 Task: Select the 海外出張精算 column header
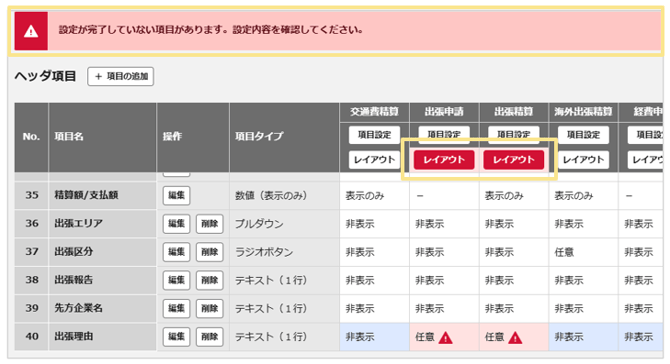[x=583, y=112]
